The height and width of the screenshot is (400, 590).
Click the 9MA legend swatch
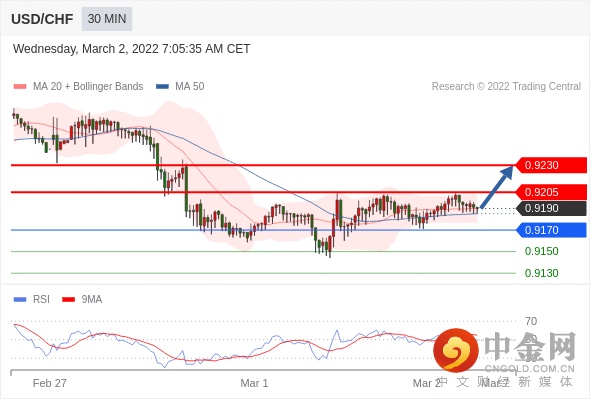pyautogui.click(x=68, y=300)
